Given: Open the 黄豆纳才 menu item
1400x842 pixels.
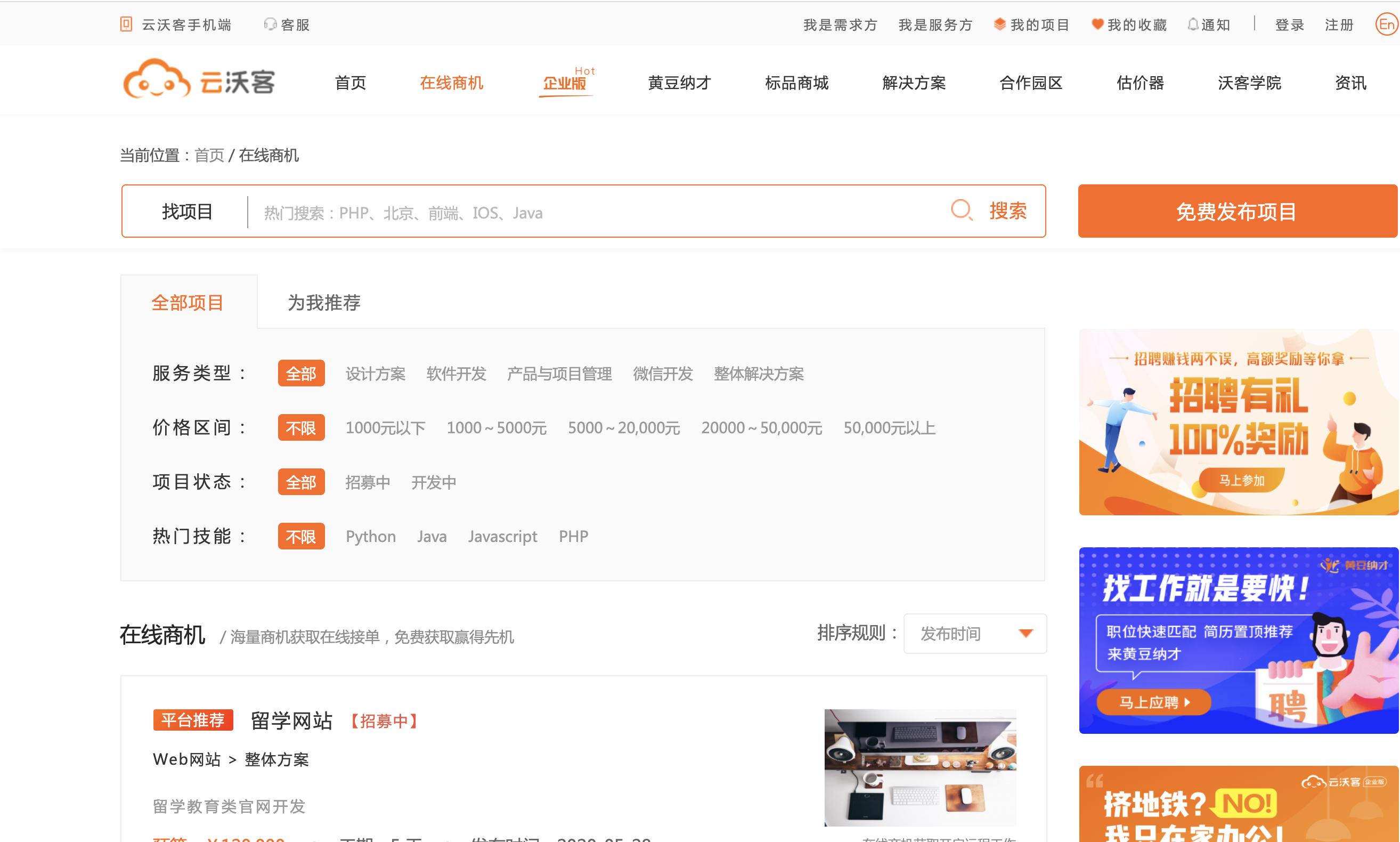Looking at the screenshot, I should tap(679, 82).
